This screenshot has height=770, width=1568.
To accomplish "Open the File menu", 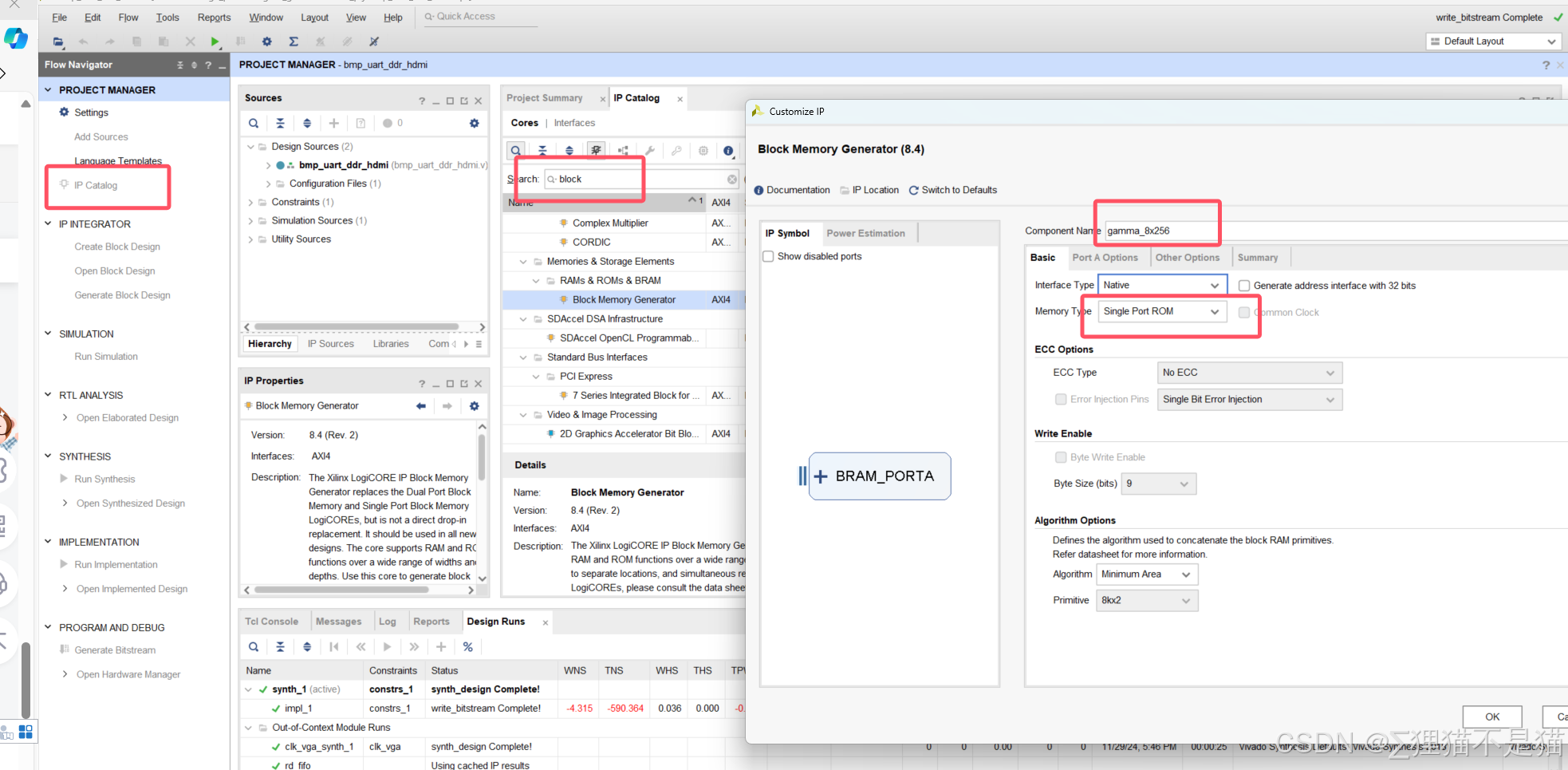I will pyautogui.click(x=60, y=18).
